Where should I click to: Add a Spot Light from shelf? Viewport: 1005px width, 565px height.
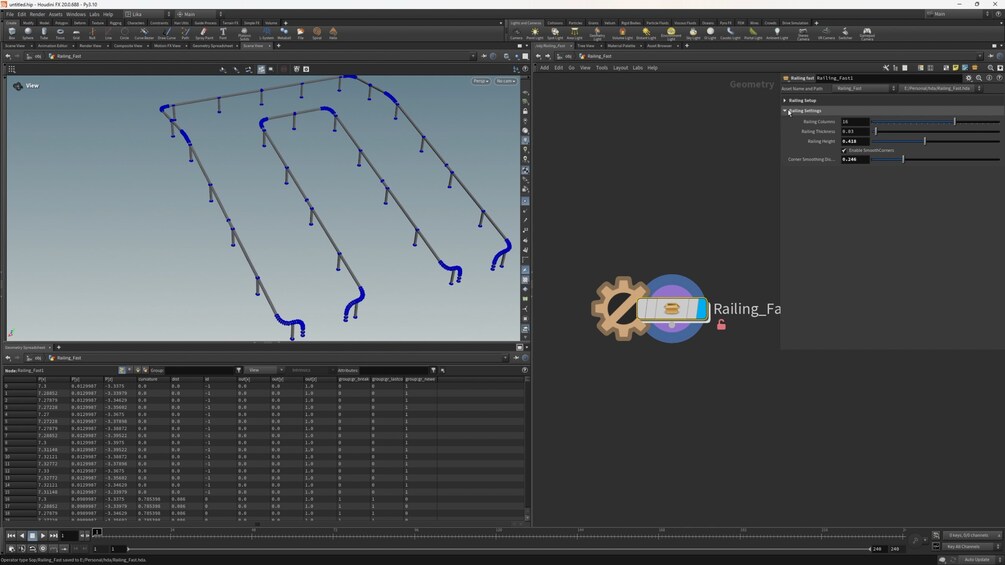click(555, 33)
